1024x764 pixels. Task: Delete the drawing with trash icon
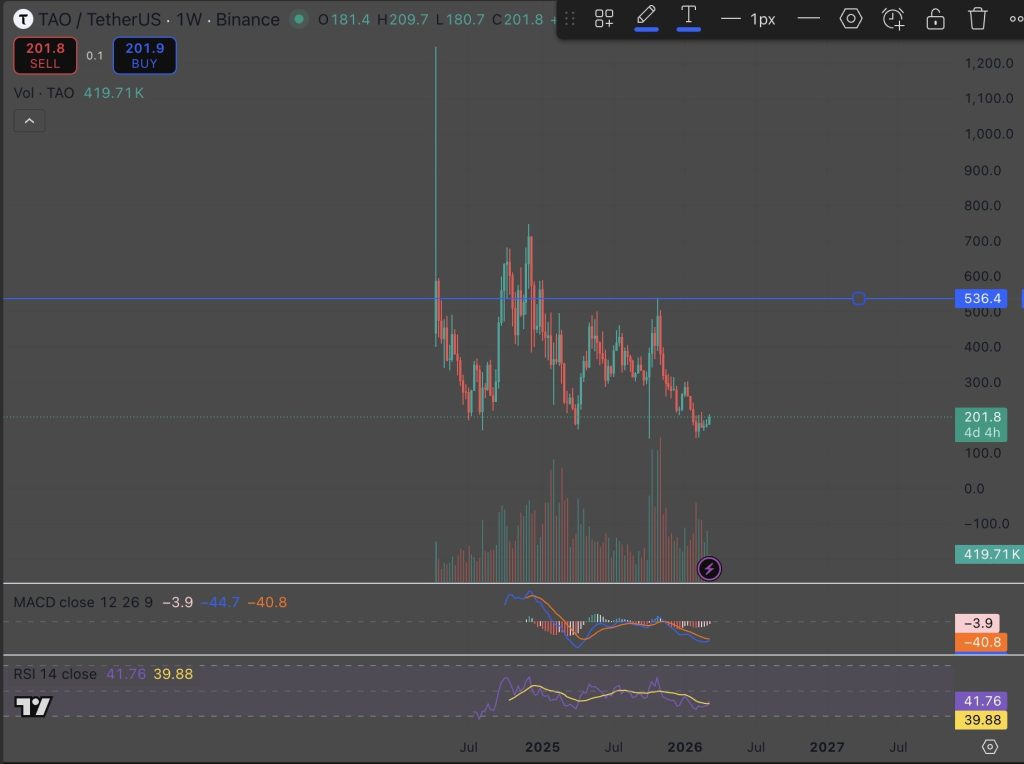point(978,18)
